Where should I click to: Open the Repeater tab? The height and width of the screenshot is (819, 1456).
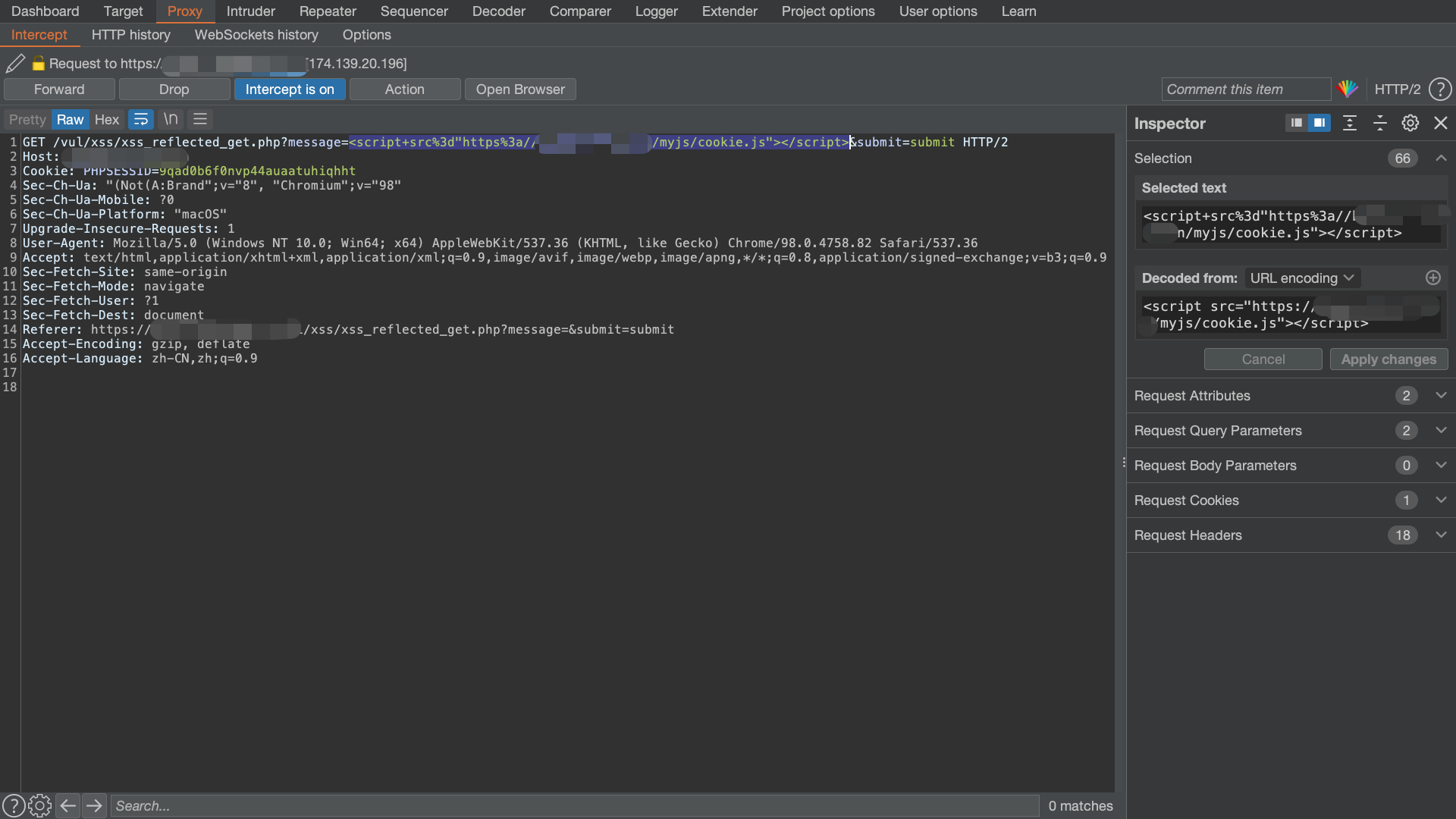328,11
